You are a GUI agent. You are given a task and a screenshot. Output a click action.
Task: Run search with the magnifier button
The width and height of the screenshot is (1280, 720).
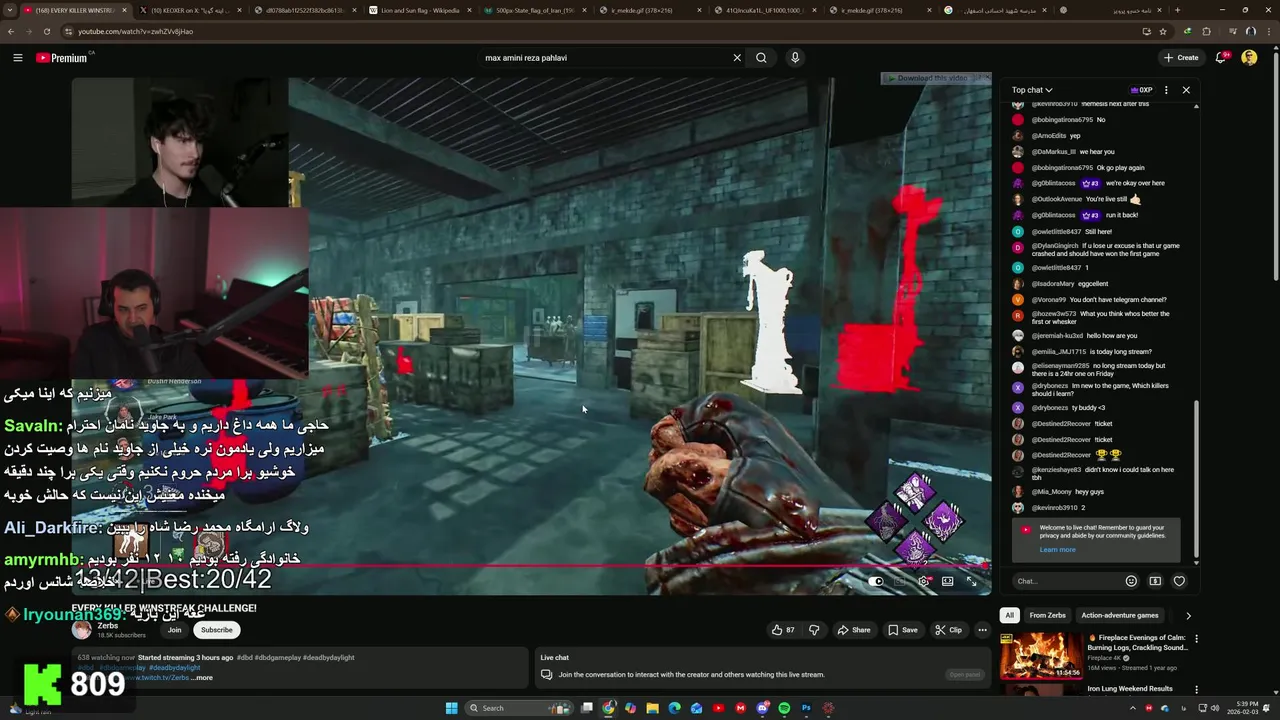pyautogui.click(x=761, y=58)
